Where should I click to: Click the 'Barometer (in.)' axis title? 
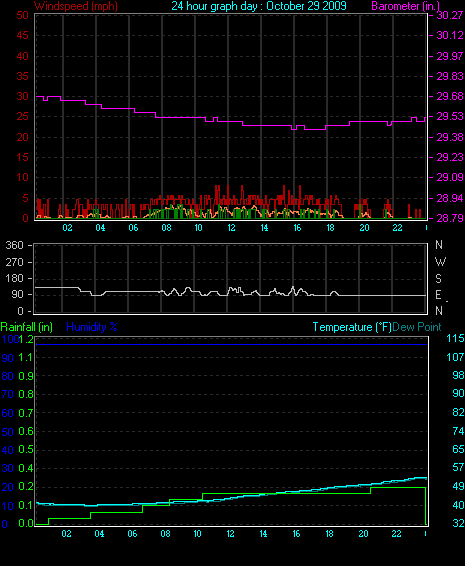pyautogui.click(x=405, y=6)
